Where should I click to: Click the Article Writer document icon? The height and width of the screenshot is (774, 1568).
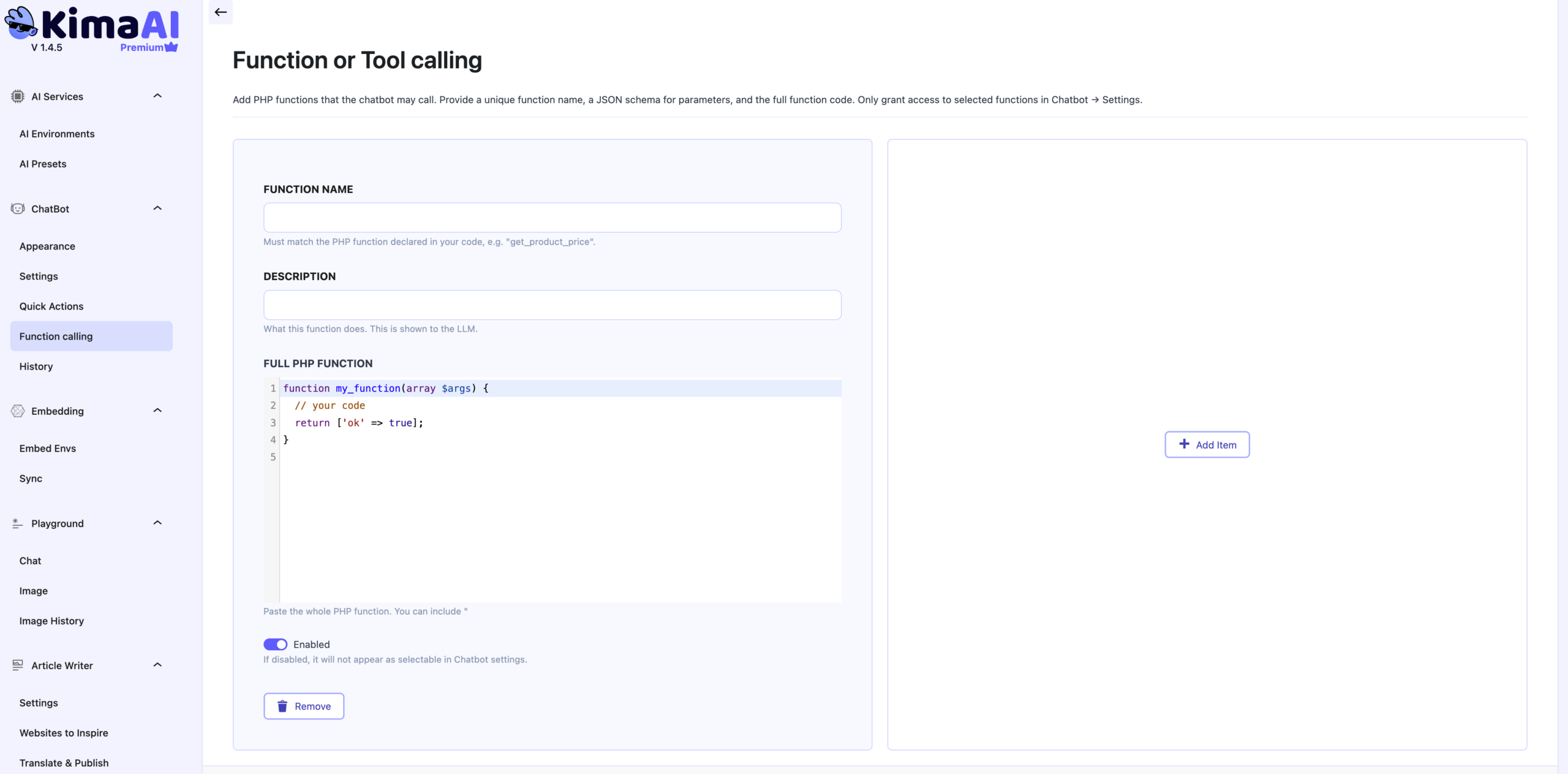coord(17,665)
